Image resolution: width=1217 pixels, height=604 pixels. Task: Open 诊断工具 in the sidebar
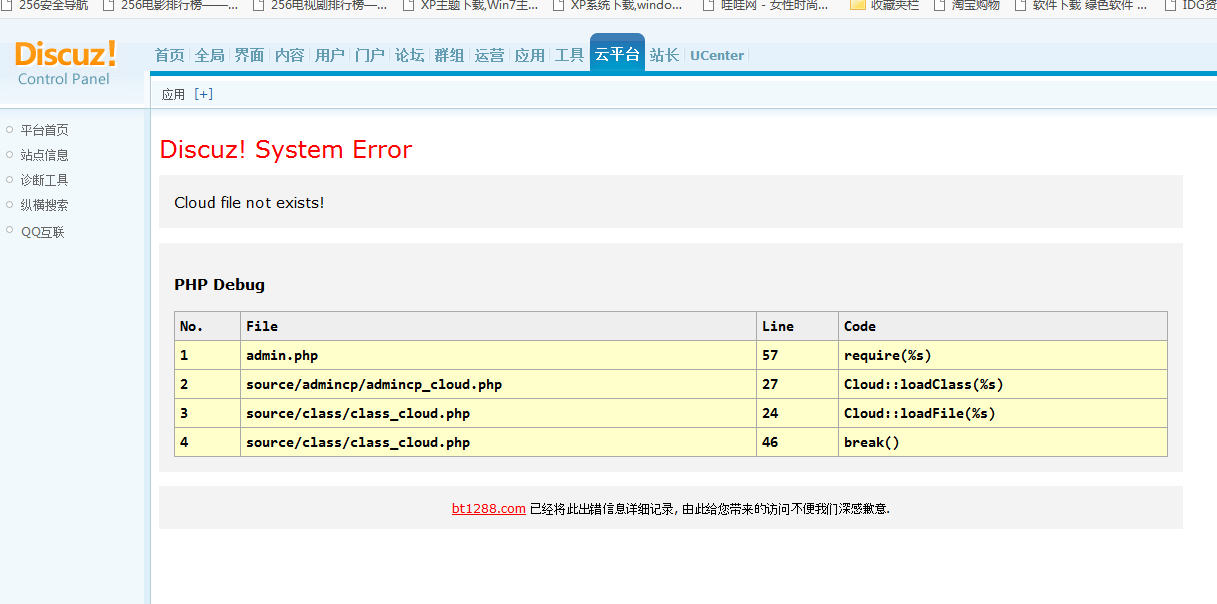[x=44, y=180]
